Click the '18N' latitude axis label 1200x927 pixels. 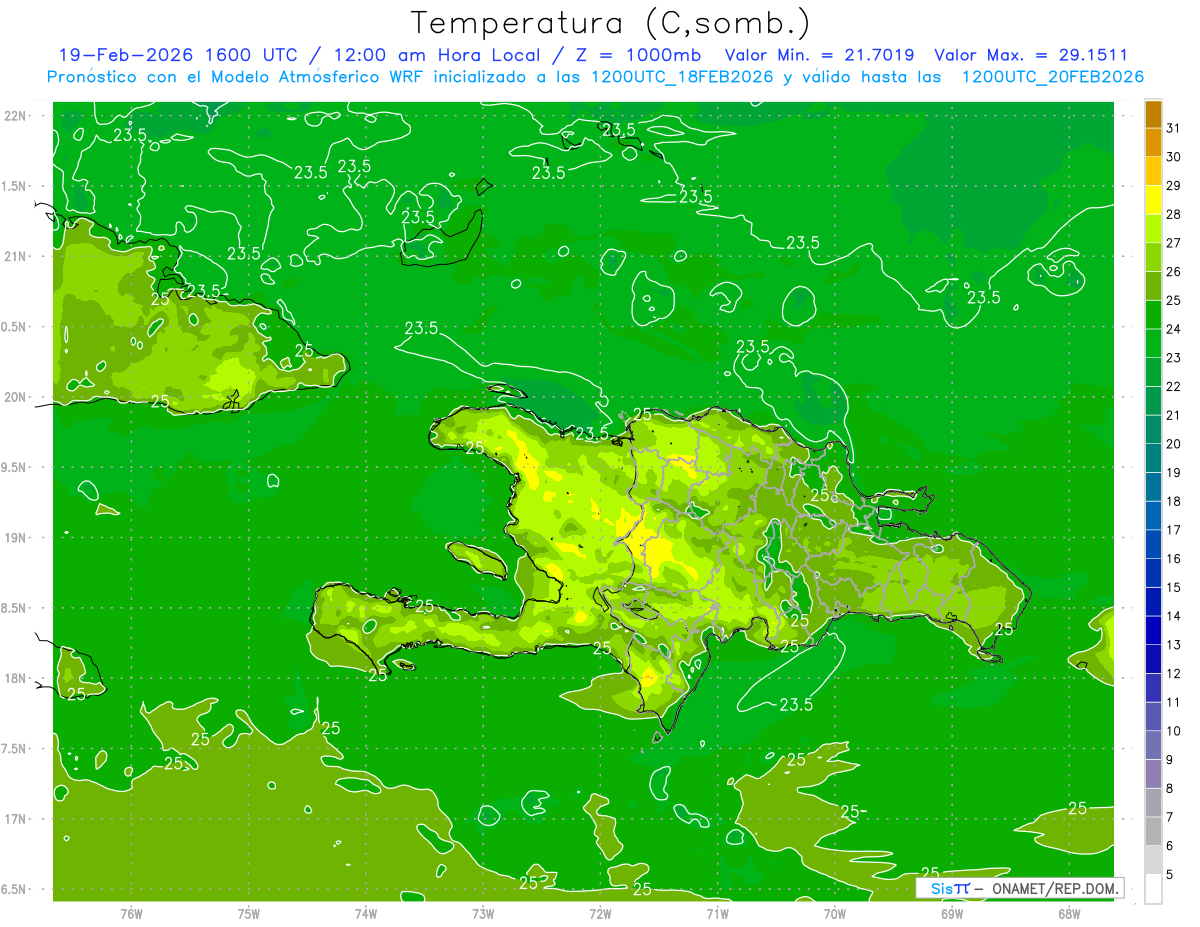(15, 678)
